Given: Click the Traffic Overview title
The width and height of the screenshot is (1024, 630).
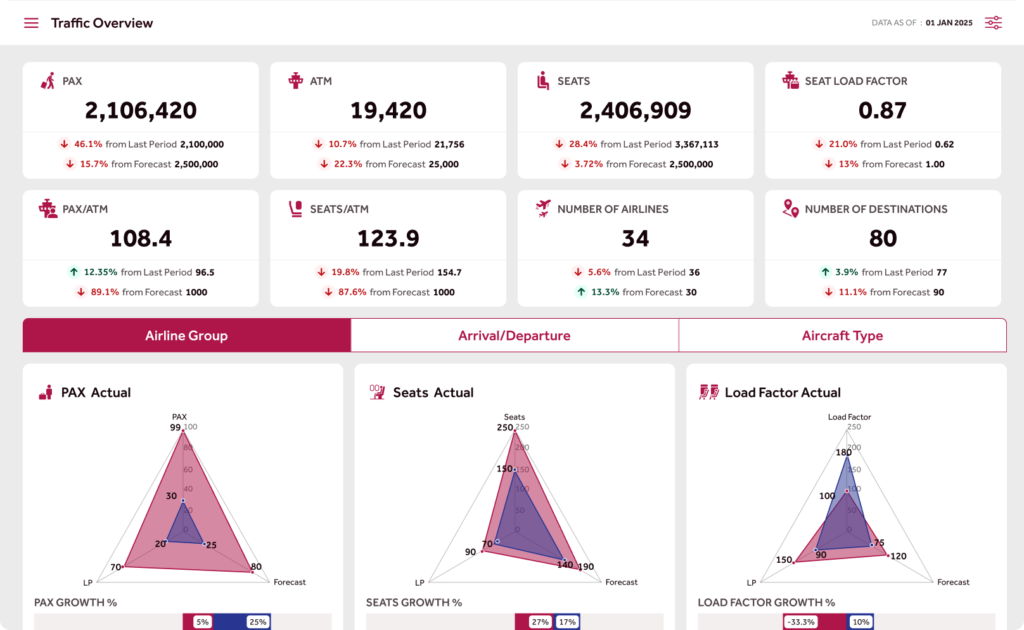Looking at the screenshot, I should 102,23.
